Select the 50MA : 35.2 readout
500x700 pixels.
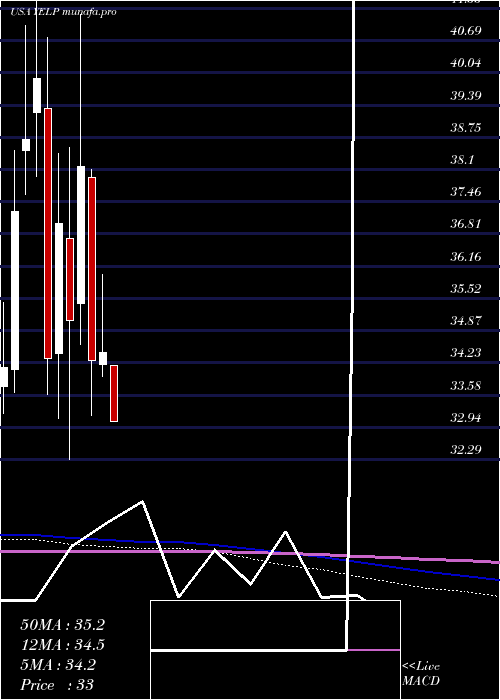click(62, 625)
